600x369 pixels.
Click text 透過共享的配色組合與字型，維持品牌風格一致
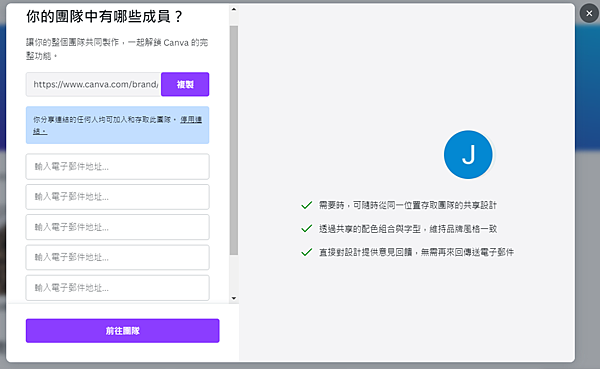coord(408,229)
